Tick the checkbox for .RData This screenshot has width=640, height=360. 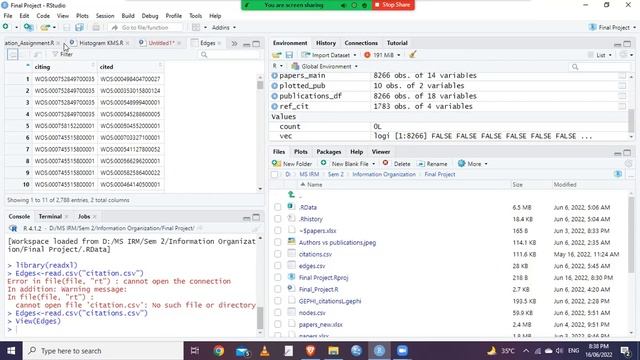click(x=278, y=207)
